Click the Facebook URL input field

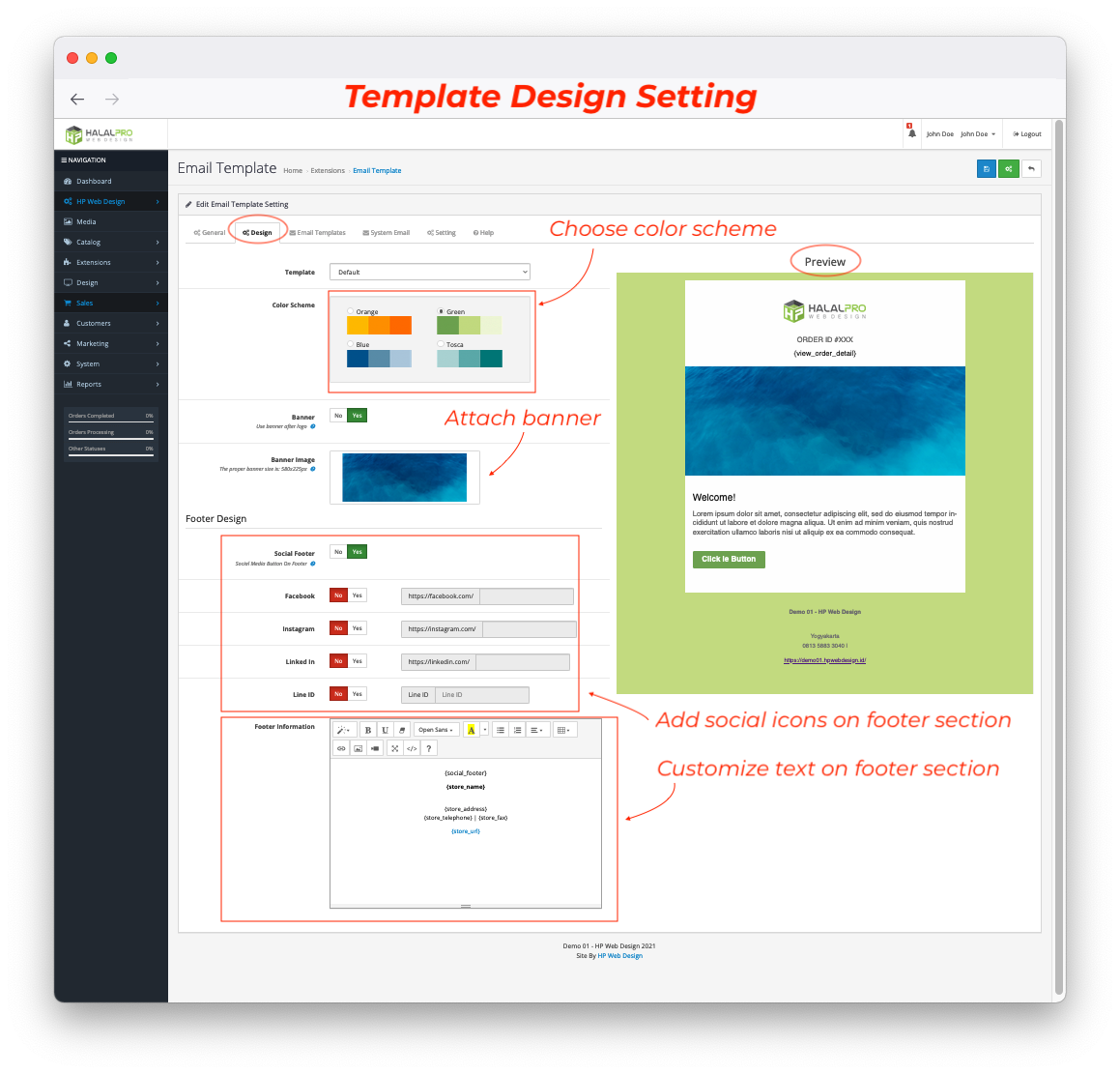(527, 595)
